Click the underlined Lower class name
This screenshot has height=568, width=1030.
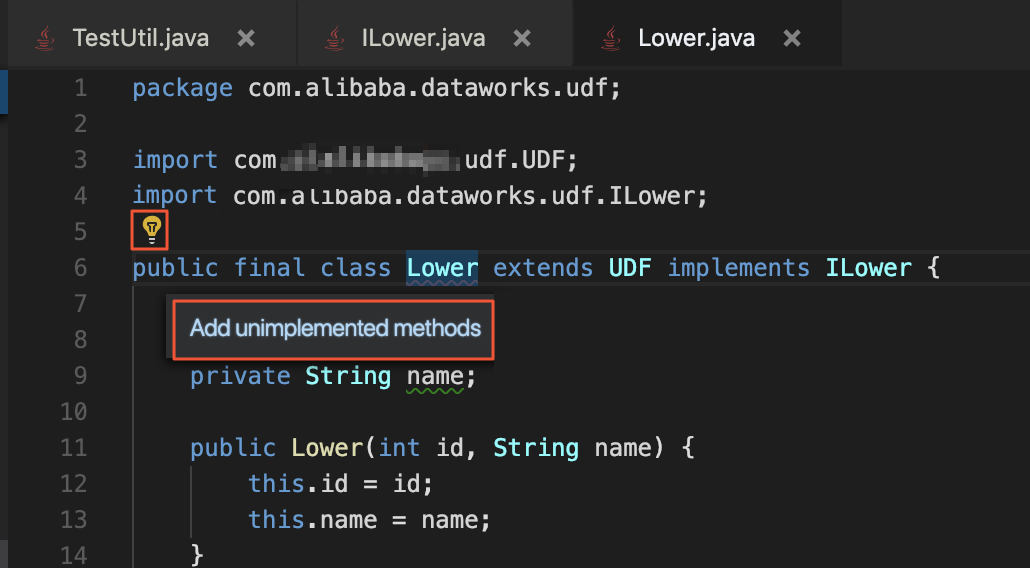click(x=442, y=268)
